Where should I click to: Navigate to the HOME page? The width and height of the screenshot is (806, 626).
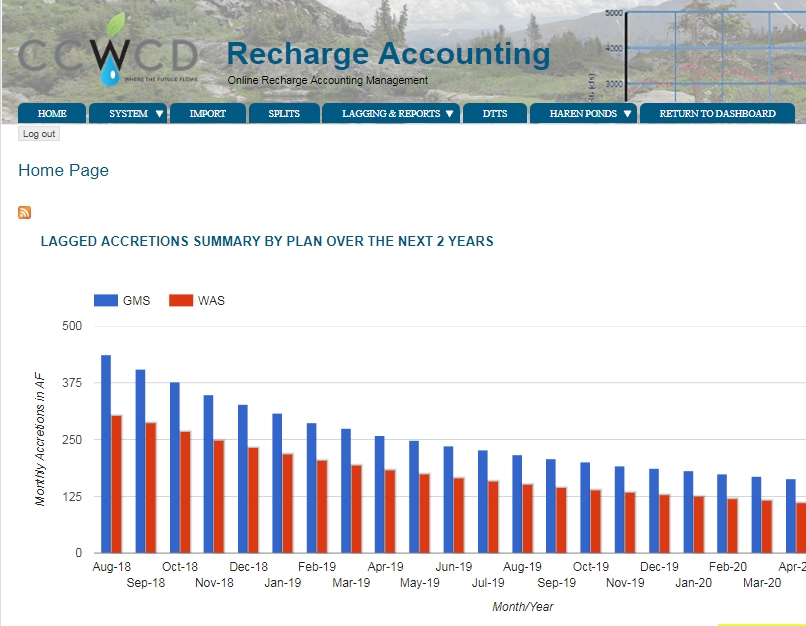pos(51,113)
